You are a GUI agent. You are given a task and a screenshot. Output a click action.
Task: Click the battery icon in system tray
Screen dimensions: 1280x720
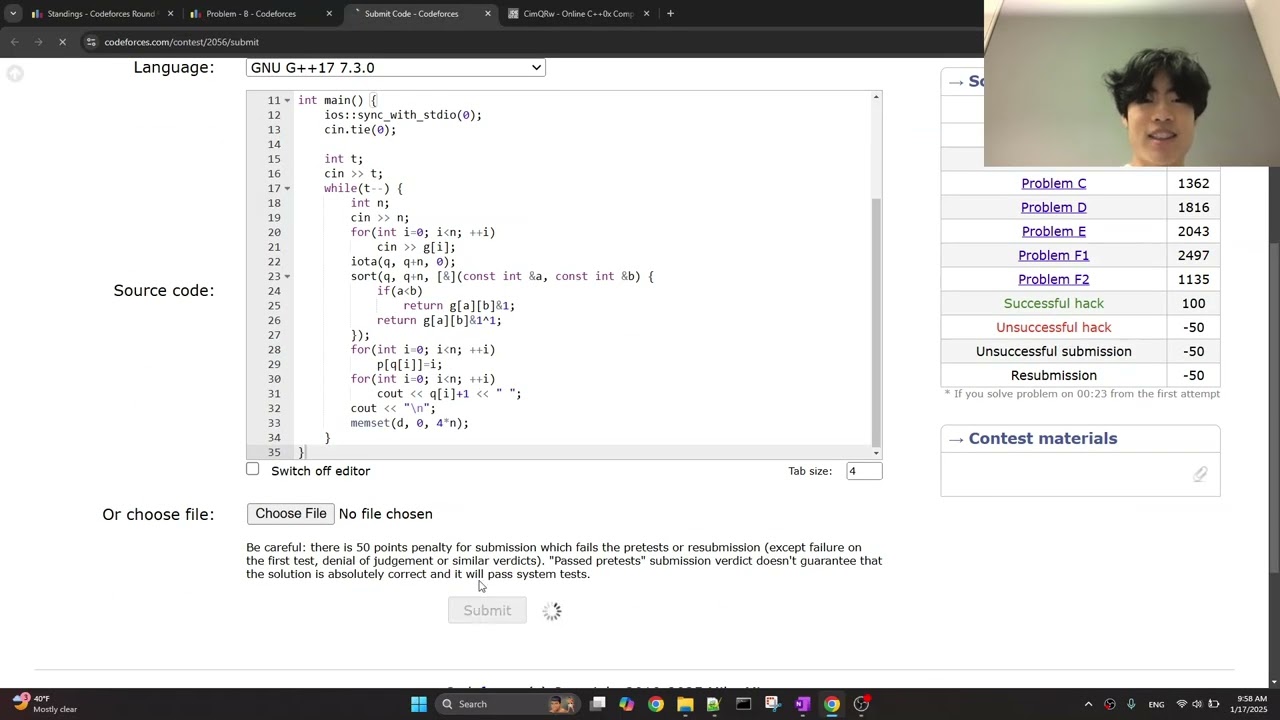pos(1213,704)
